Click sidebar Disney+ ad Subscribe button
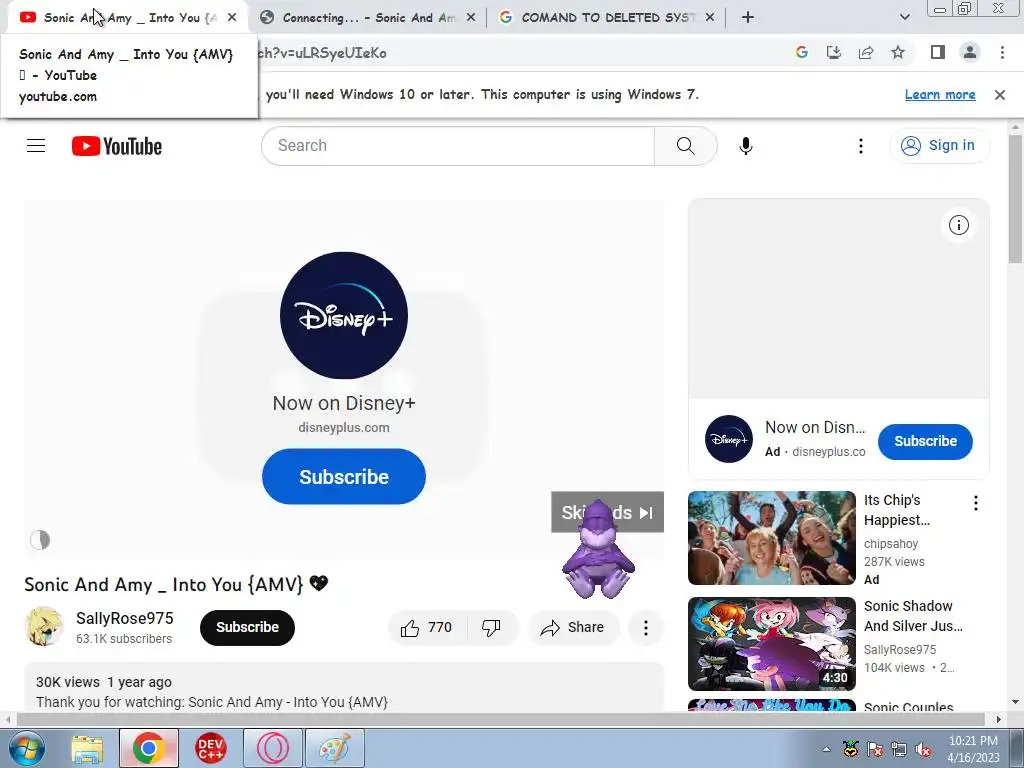The image size is (1024, 768). (x=925, y=441)
